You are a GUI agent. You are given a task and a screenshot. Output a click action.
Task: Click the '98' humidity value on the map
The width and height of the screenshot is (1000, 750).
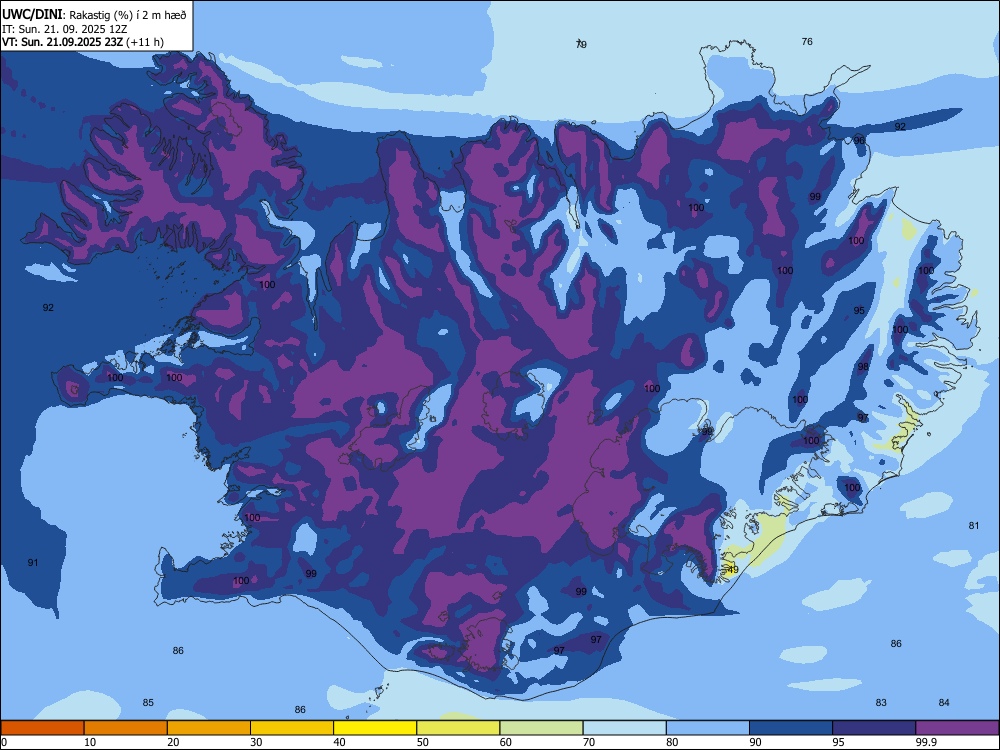click(863, 367)
